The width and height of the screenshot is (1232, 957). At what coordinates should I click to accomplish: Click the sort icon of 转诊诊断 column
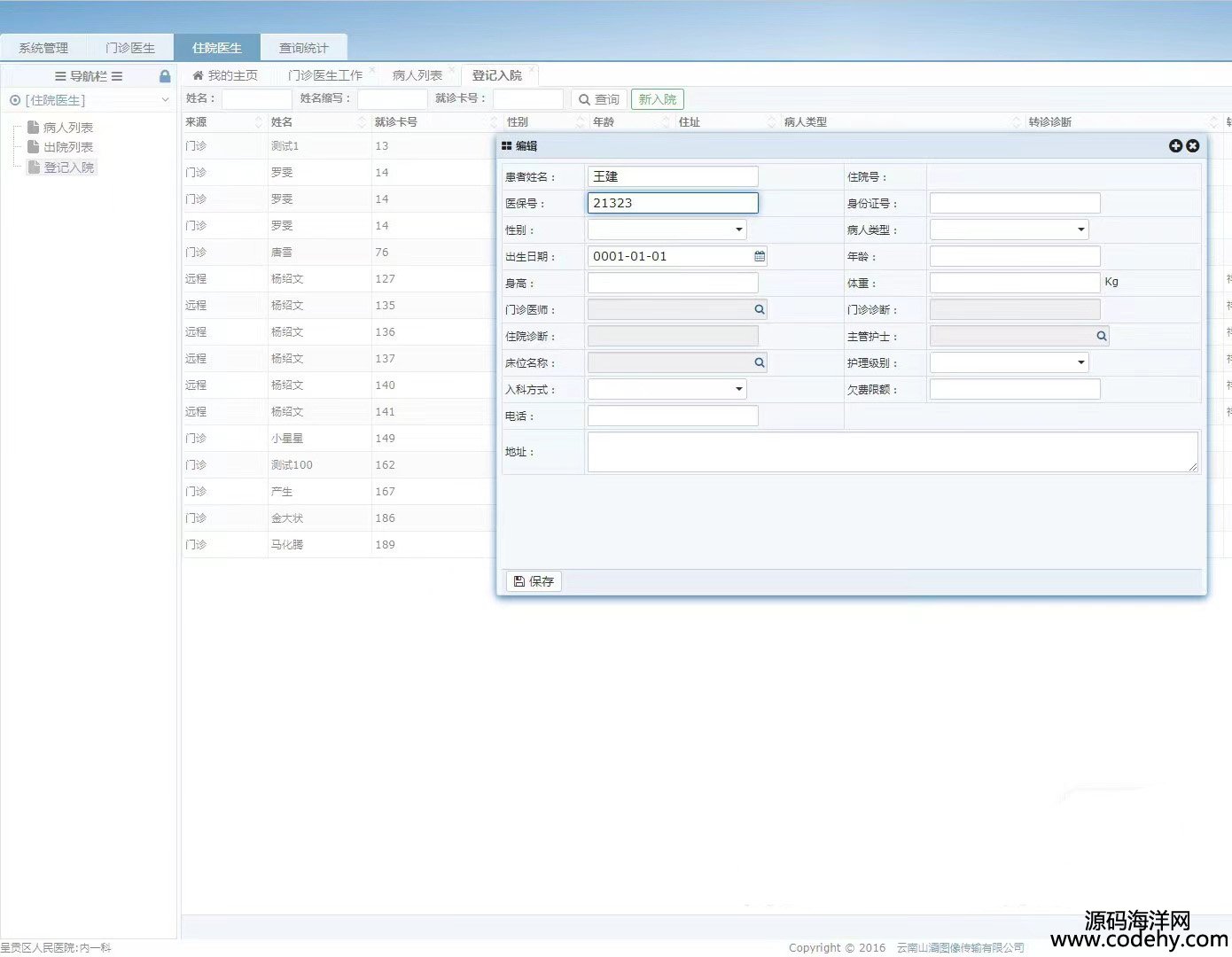[x=1214, y=122]
